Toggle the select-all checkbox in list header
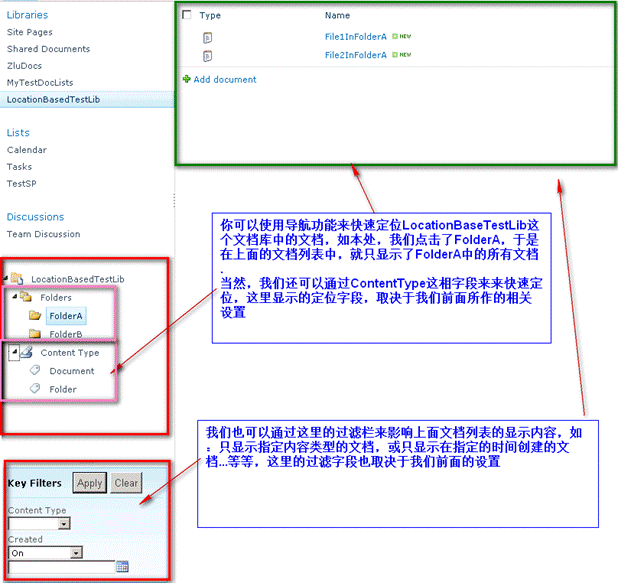618x583 pixels. coord(187,15)
